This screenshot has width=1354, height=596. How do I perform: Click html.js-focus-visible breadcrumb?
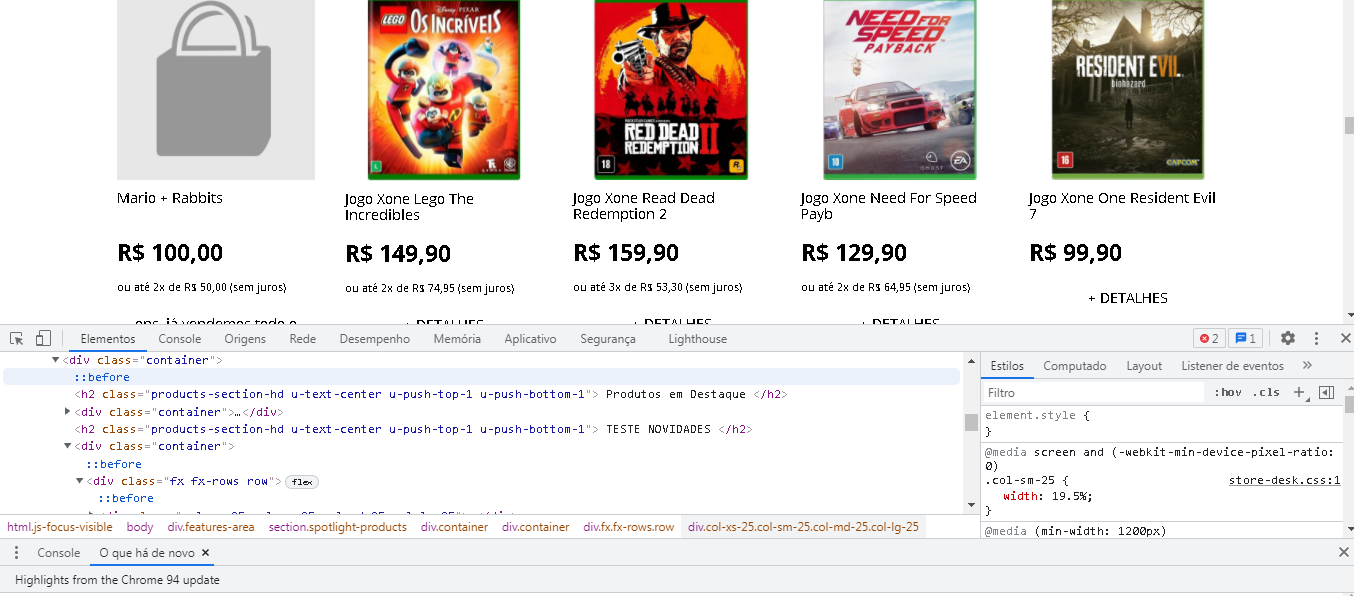tap(60, 527)
